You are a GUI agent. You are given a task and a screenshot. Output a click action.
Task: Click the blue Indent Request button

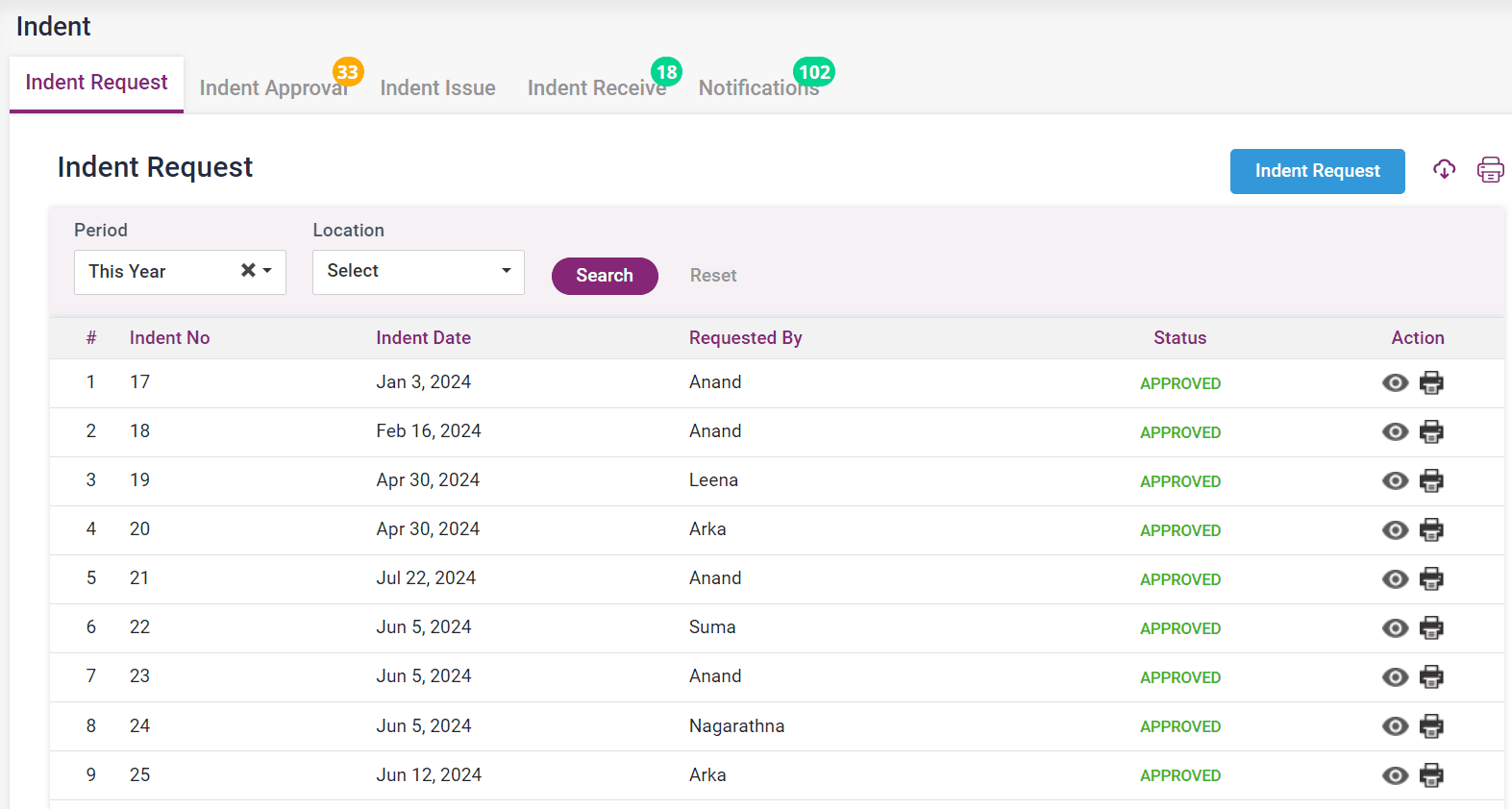tap(1317, 171)
